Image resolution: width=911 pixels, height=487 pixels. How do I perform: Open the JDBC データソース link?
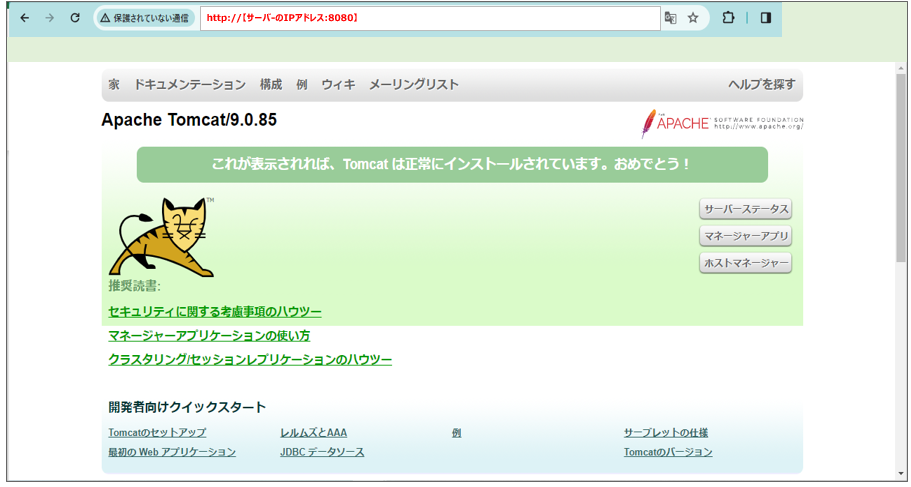click(x=322, y=452)
